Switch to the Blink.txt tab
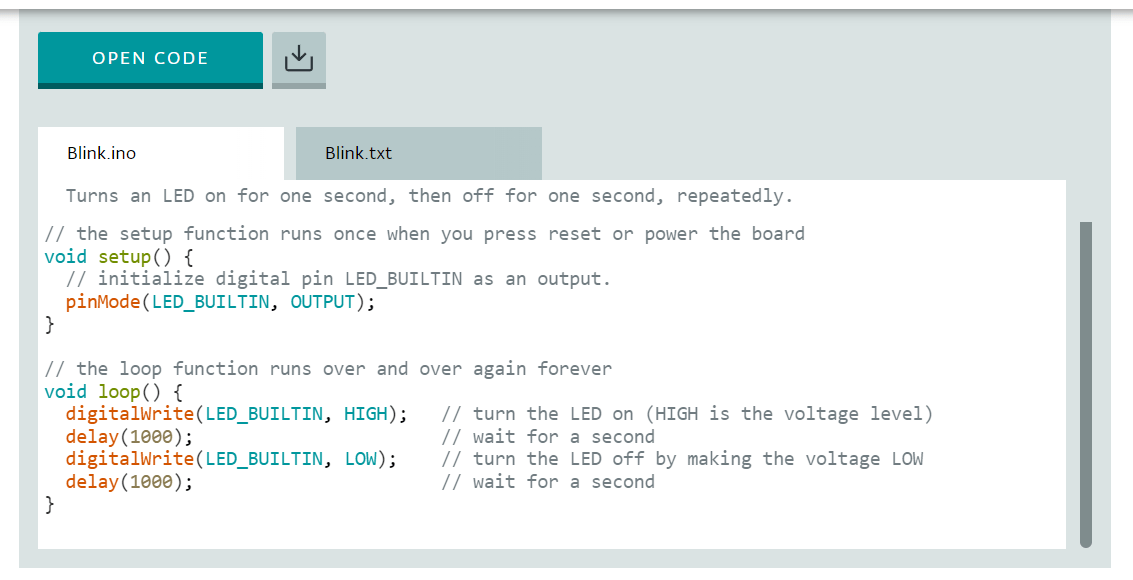 coord(418,153)
